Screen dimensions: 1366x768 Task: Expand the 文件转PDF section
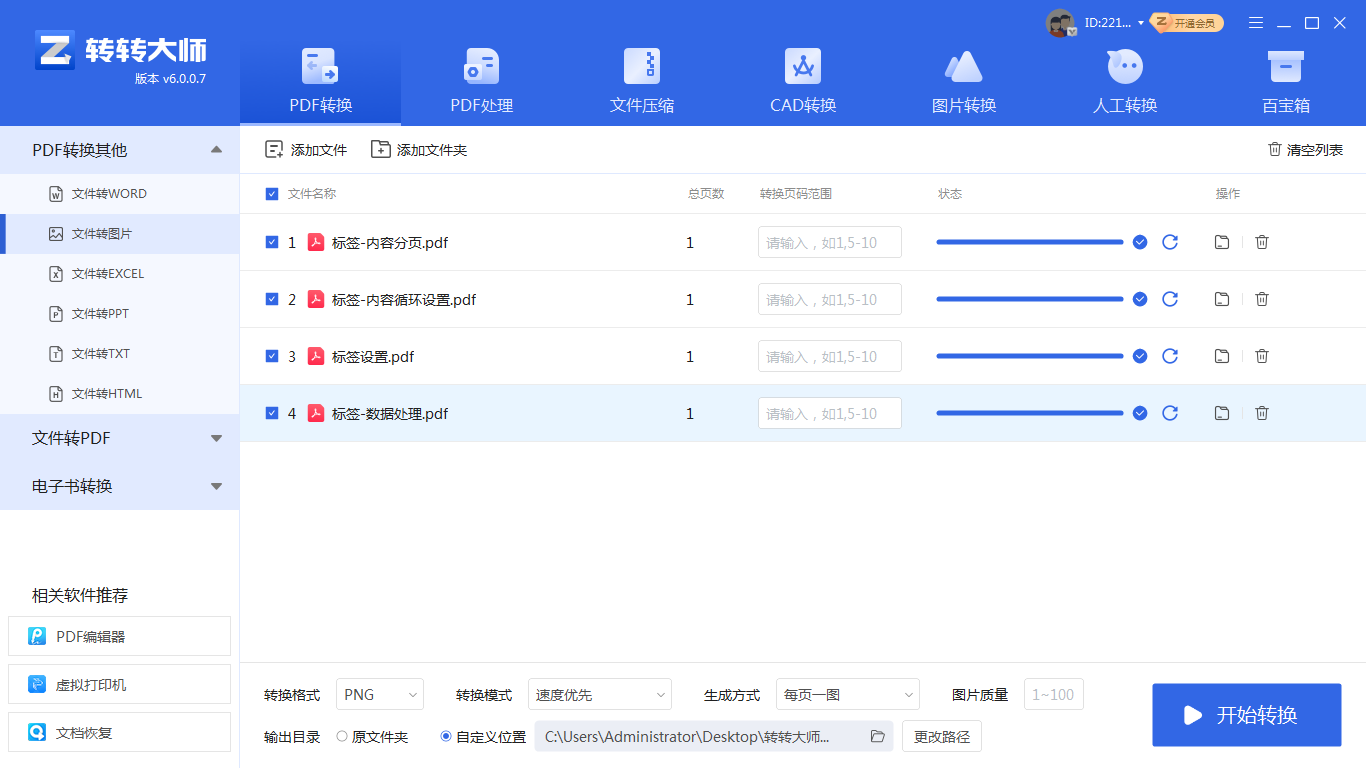[x=120, y=437]
